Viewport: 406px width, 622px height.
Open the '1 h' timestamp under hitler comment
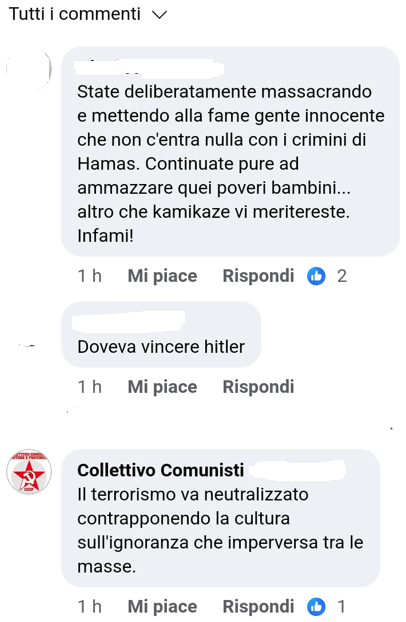click(x=90, y=387)
